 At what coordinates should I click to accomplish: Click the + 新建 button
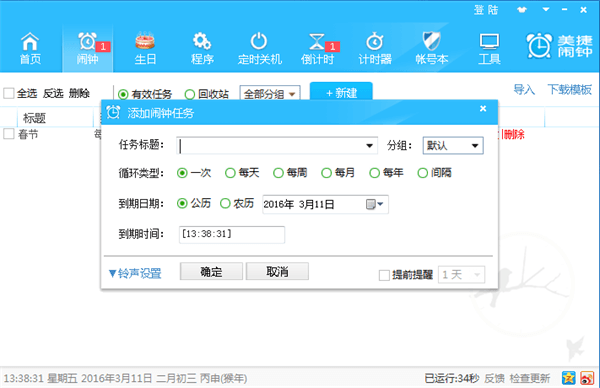[341, 92]
